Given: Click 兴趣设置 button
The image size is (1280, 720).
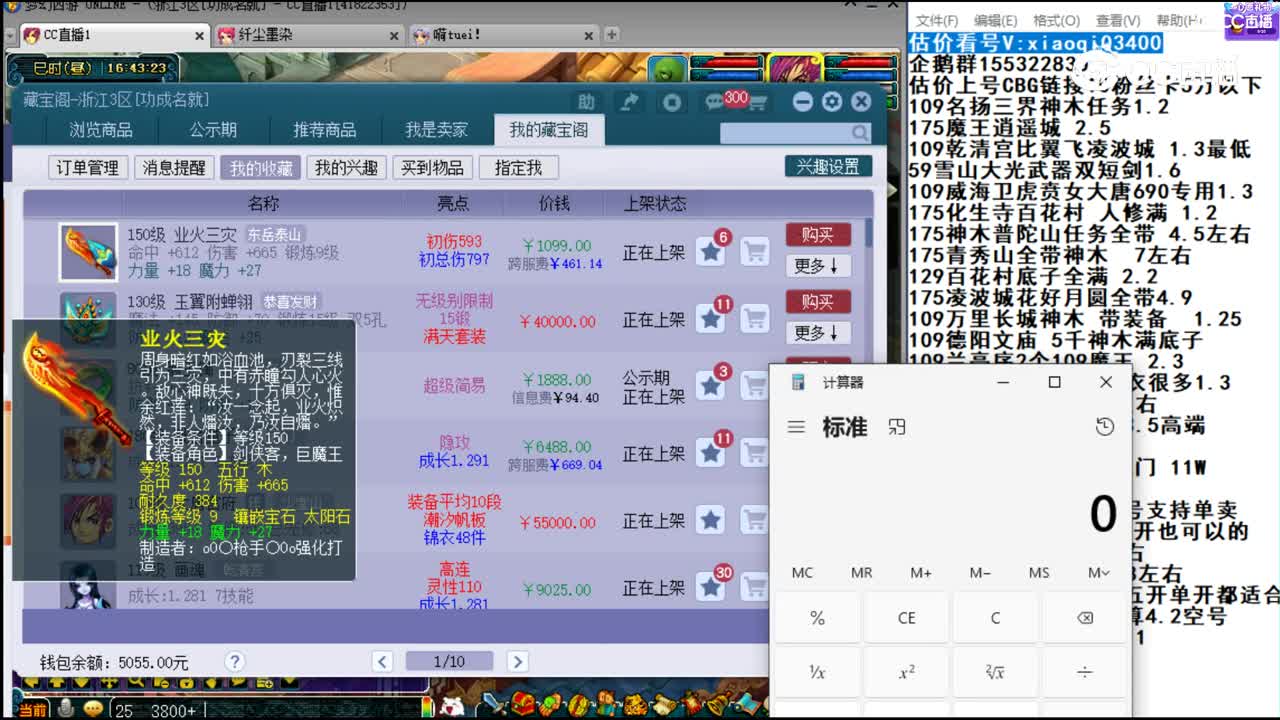Looking at the screenshot, I should tap(828, 167).
